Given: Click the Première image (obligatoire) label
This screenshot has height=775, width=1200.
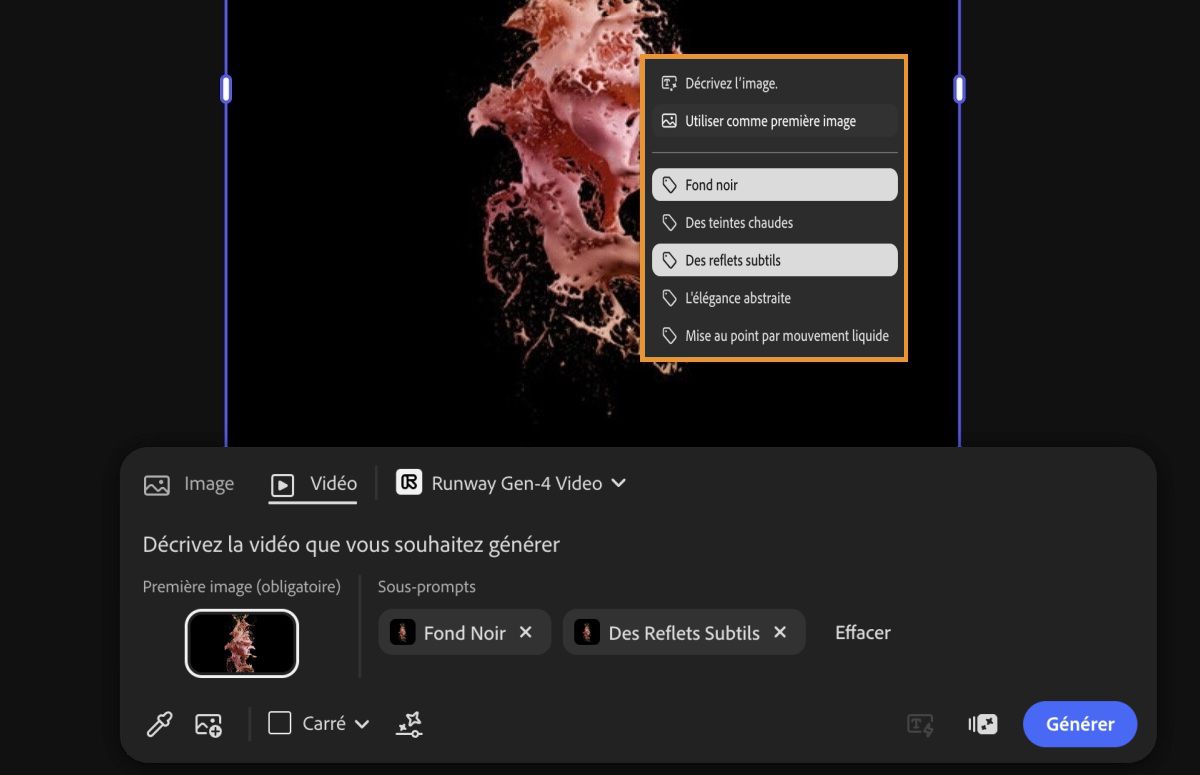Looking at the screenshot, I should click(242, 587).
